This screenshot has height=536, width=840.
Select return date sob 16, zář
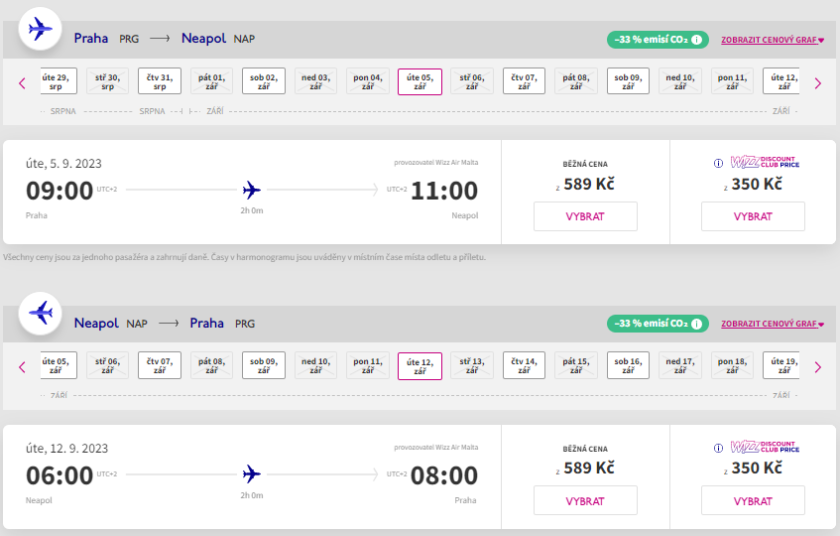(x=628, y=366)
